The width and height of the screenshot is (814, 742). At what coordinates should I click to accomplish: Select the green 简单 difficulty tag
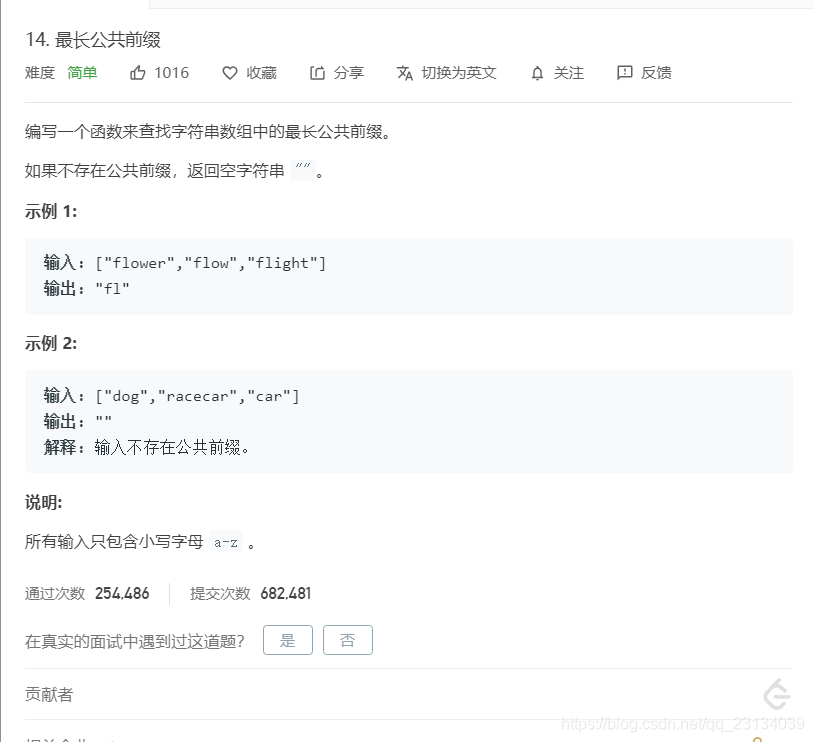82,72
